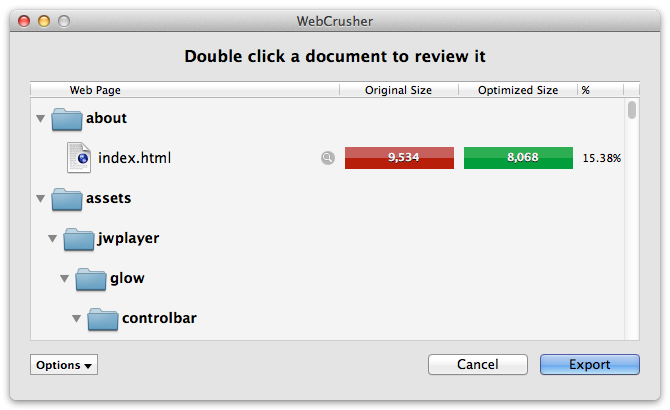This screenshot has width=670, height=410.
Task: Sort by the Optimized Size column header
Action: [518, 90]
